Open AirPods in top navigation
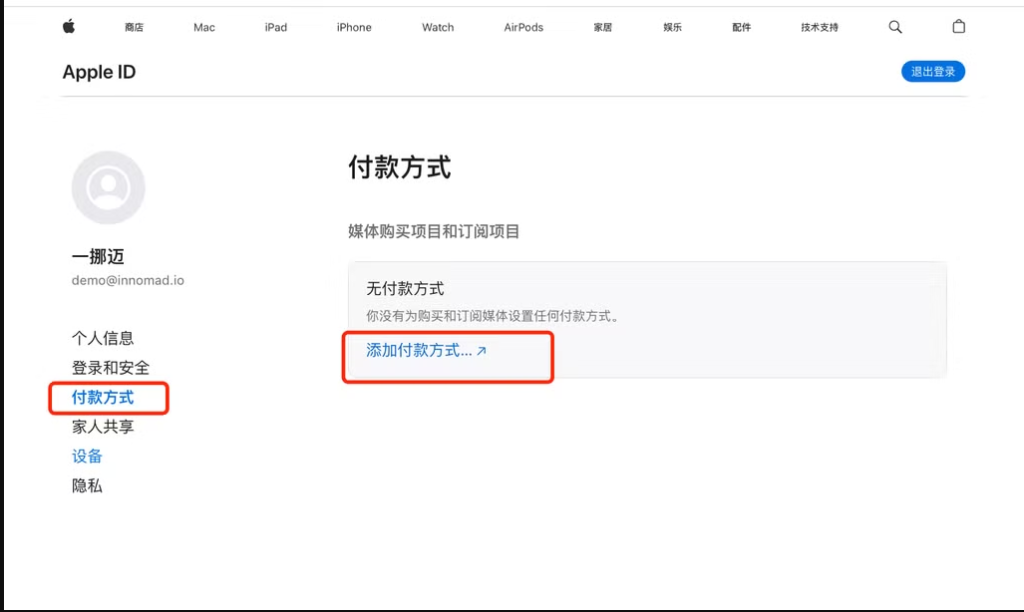 [523, 28]
